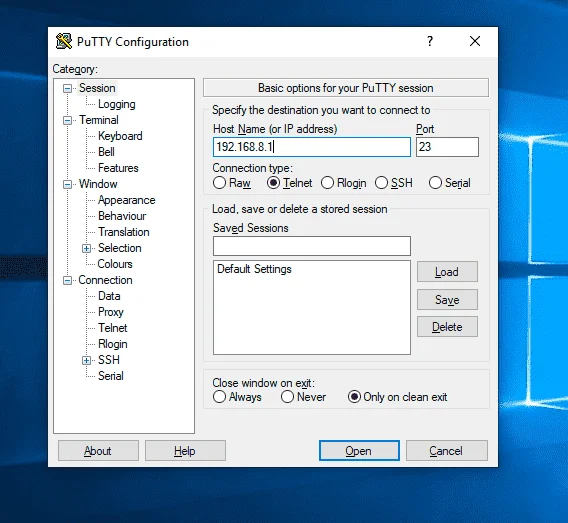Open the Appearance settings category
568x523 pixels.
[x=126, y=200]
